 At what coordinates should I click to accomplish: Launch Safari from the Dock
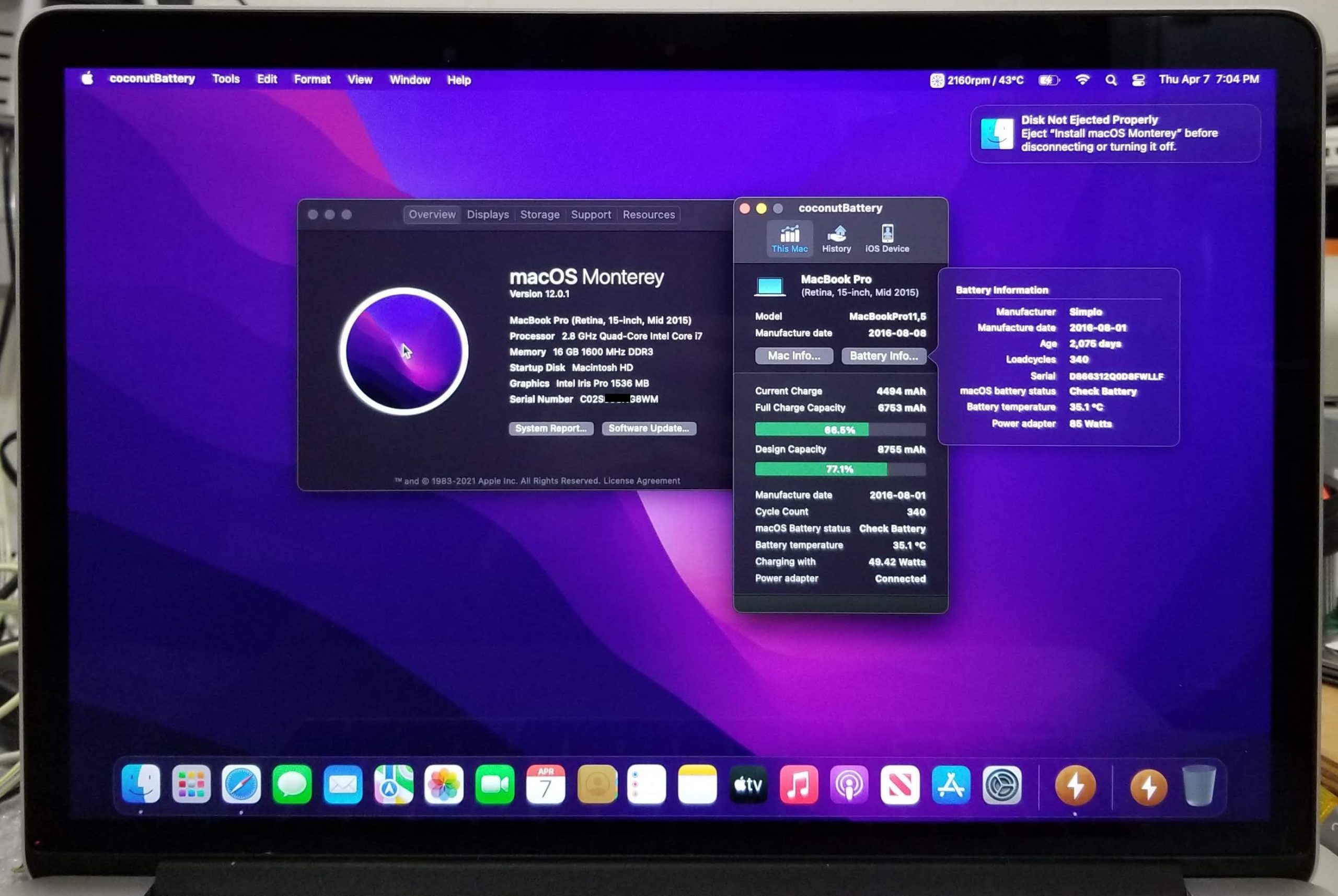click(x=241, y=785)
